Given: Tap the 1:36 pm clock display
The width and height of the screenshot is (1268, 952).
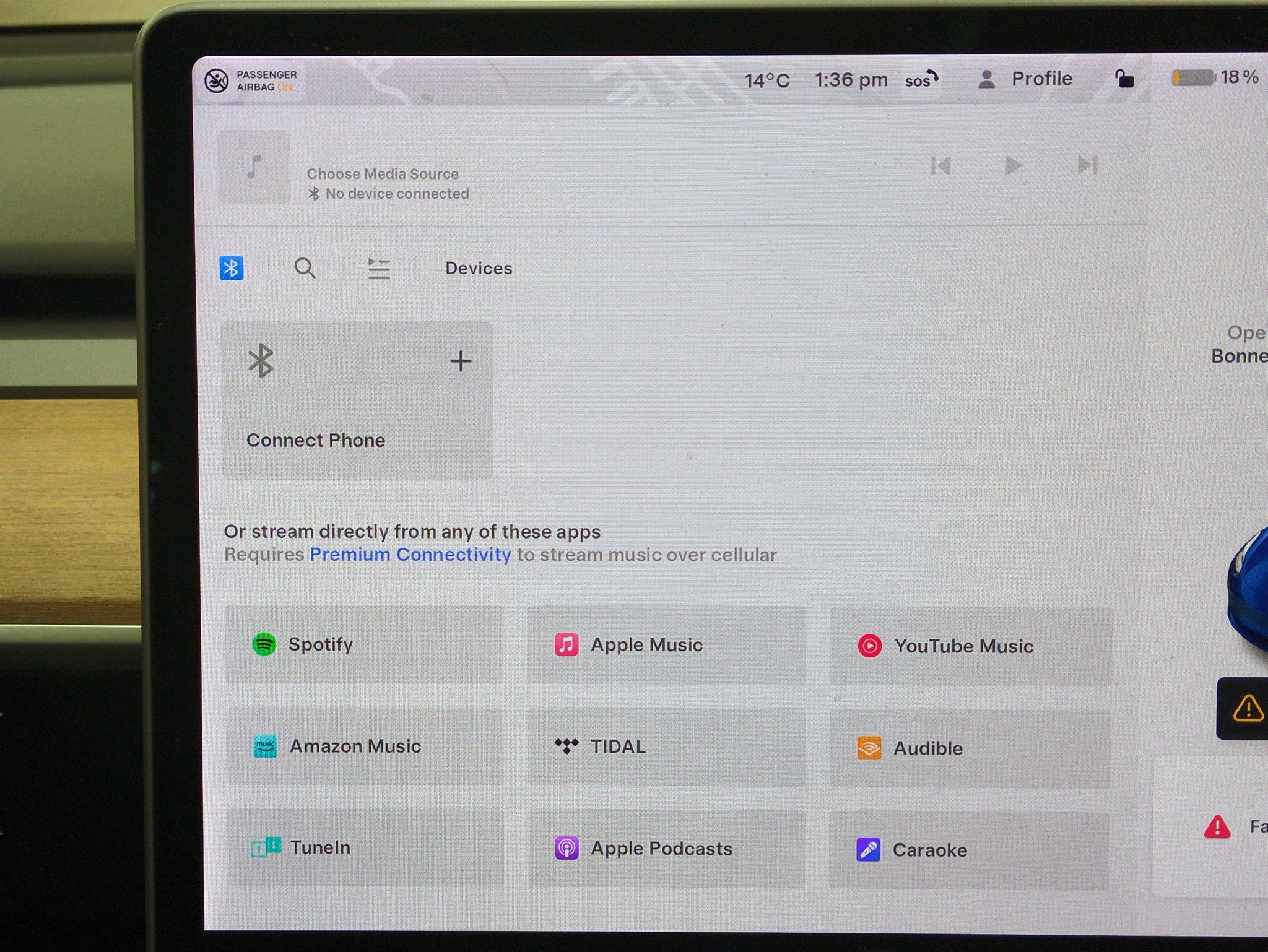Looking at the screenshot, I should pyautogui.click(x=851, y=80).
